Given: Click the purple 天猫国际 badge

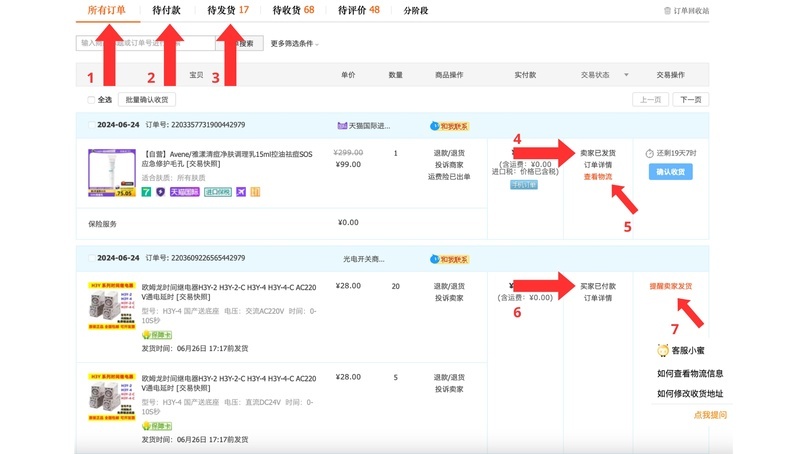Looking at the screenshot, I should (184, 192).
